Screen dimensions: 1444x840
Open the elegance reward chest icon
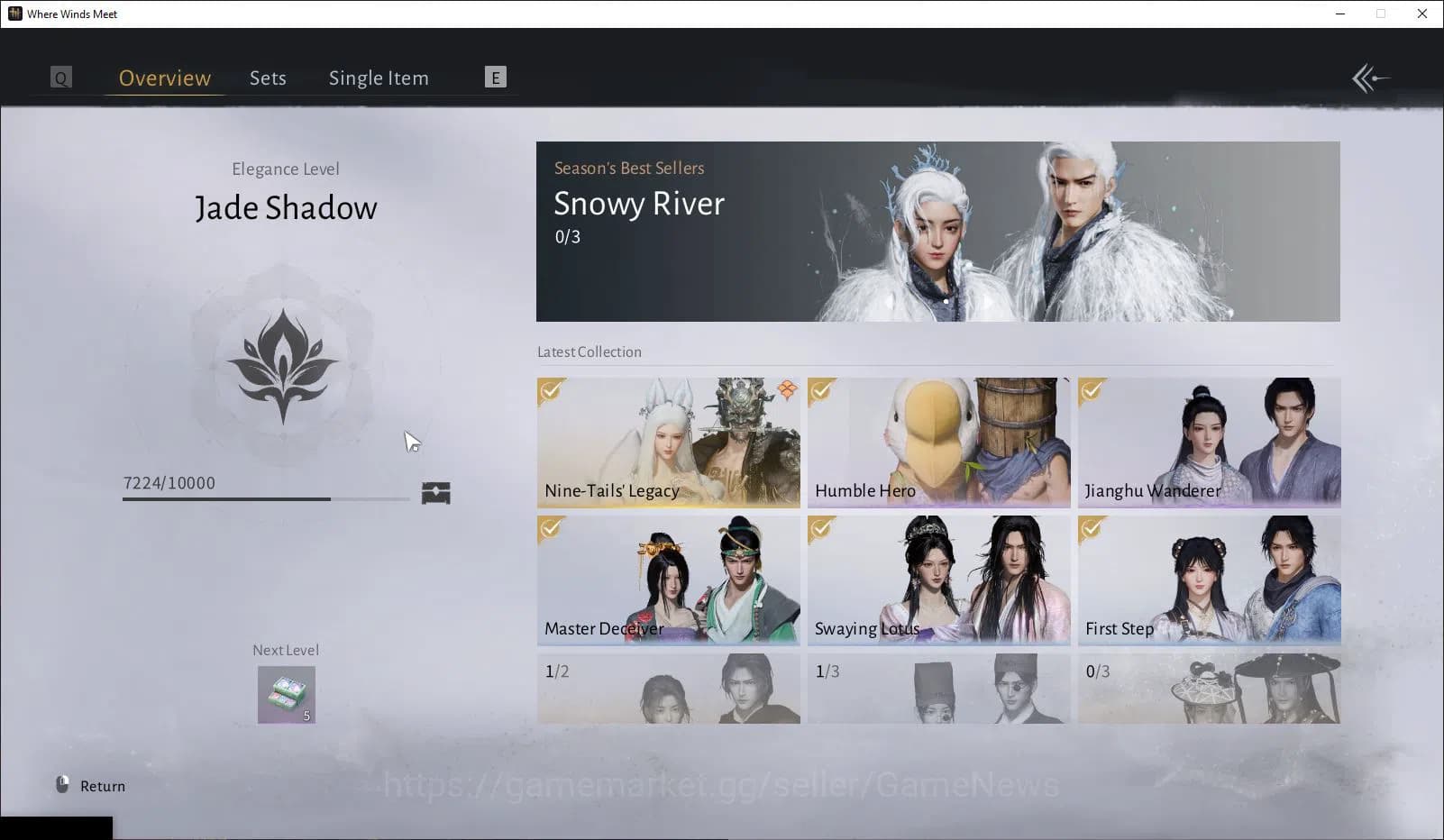click(x=435, y=493)
